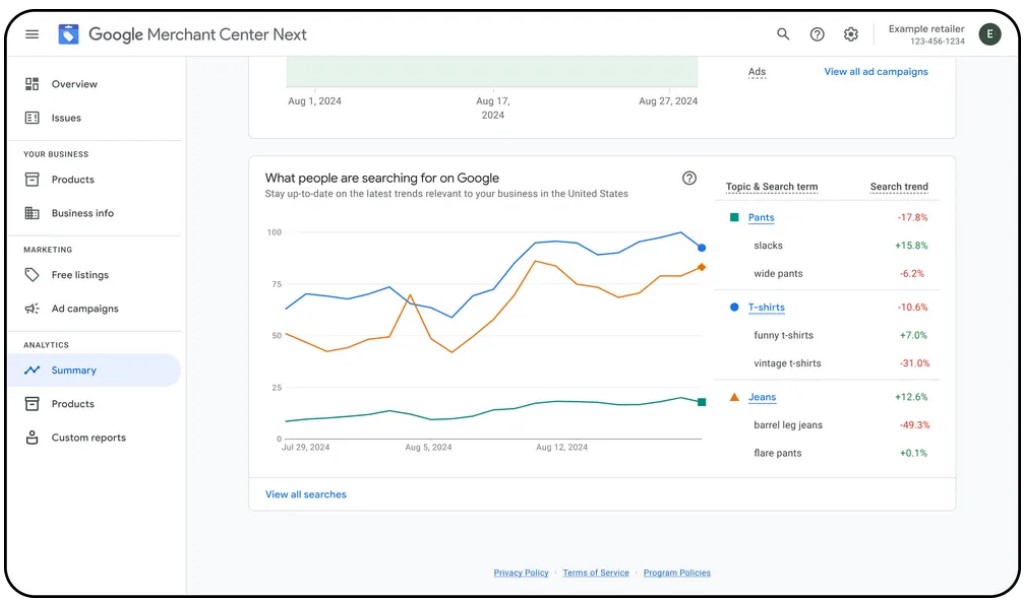Click the View all searches link
1027x603 pixels.
(305, 494)
